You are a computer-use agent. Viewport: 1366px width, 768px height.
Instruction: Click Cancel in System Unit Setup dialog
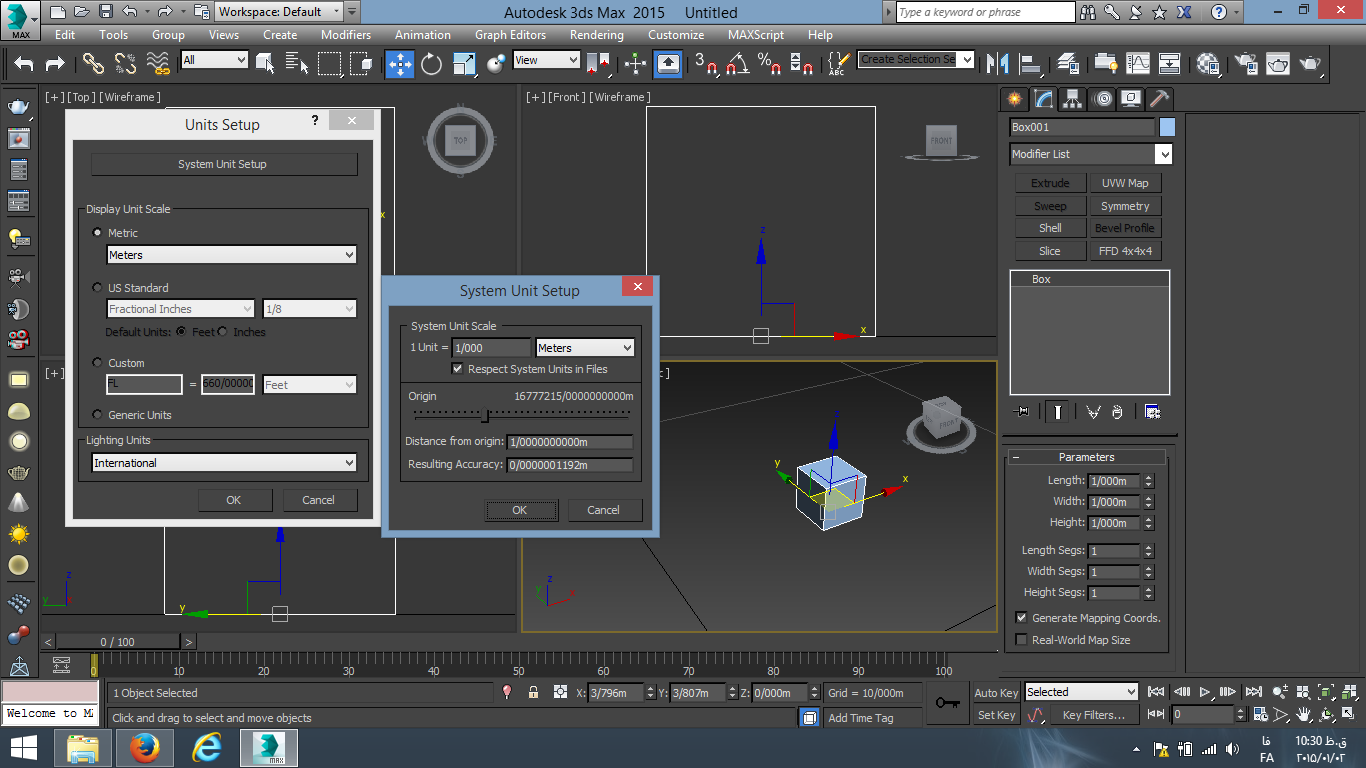tap(603, 510)
